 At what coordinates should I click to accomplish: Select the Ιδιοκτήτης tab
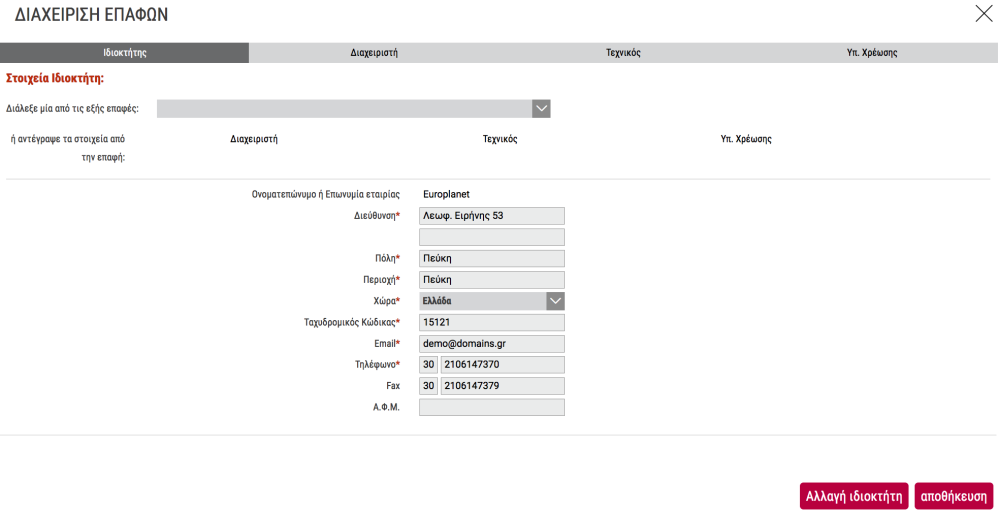[x=125, y=53]
